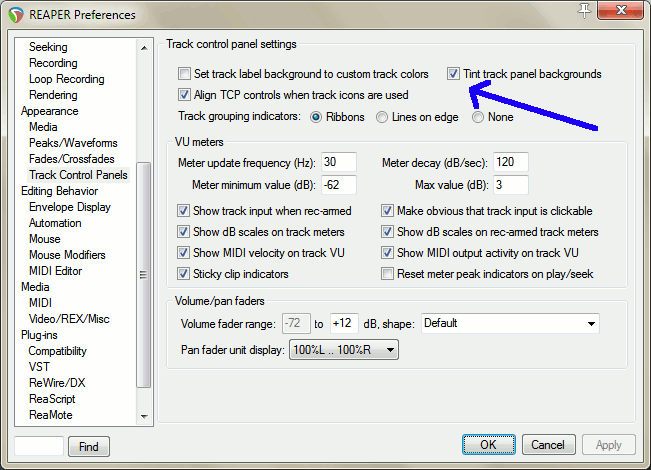Open MIDI under Media category
The width and height of the screenshot is (651, 470).
click(40, 303)
